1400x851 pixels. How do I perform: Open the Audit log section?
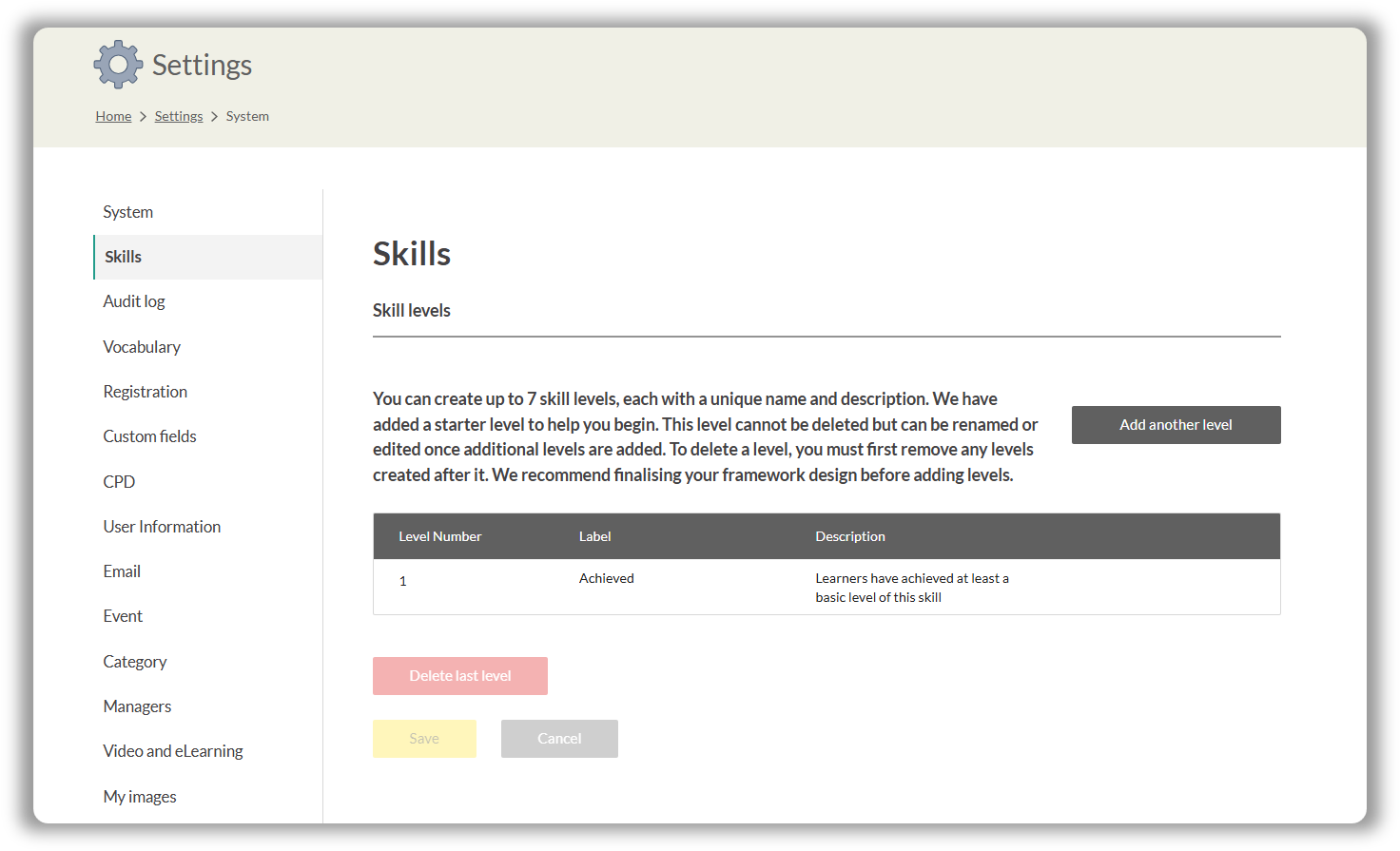point(134,301)
